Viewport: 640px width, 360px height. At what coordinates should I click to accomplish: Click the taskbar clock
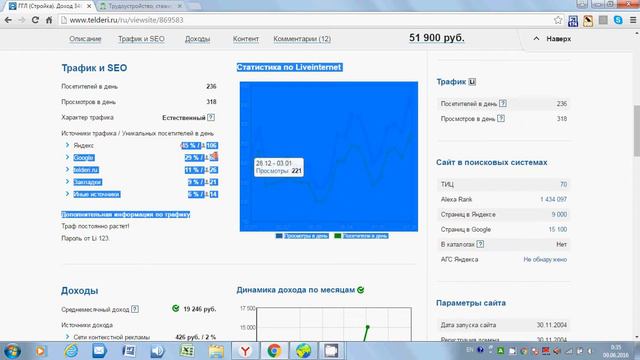616,351
